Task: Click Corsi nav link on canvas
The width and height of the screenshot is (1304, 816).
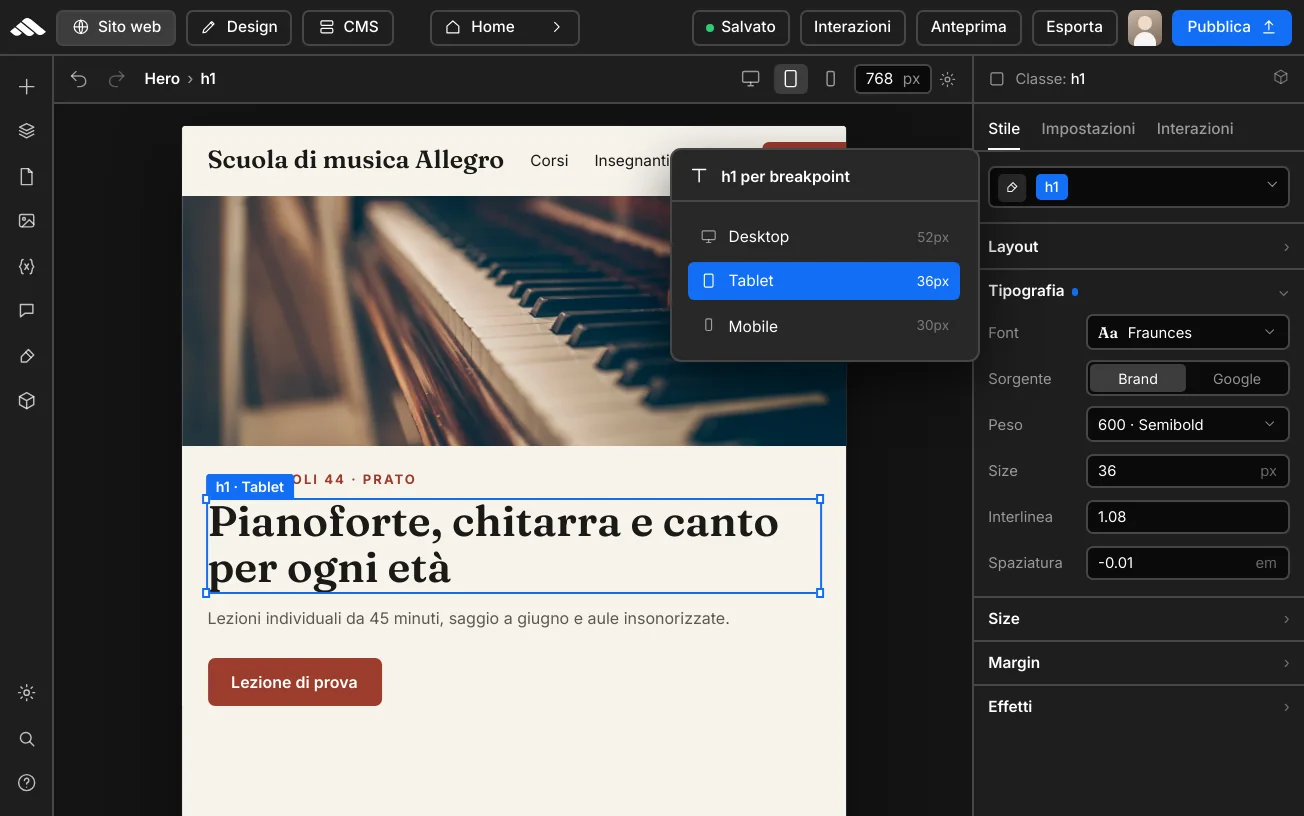Action: (x=549, y=160)
